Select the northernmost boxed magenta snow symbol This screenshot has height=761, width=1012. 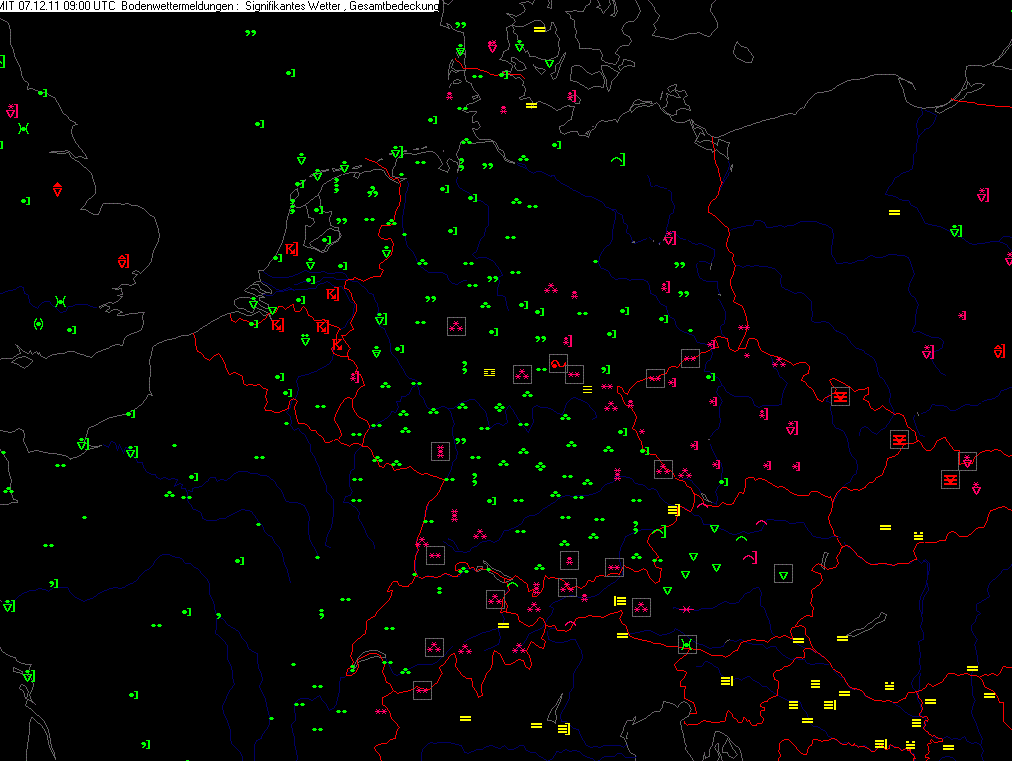tap(456, 325)
